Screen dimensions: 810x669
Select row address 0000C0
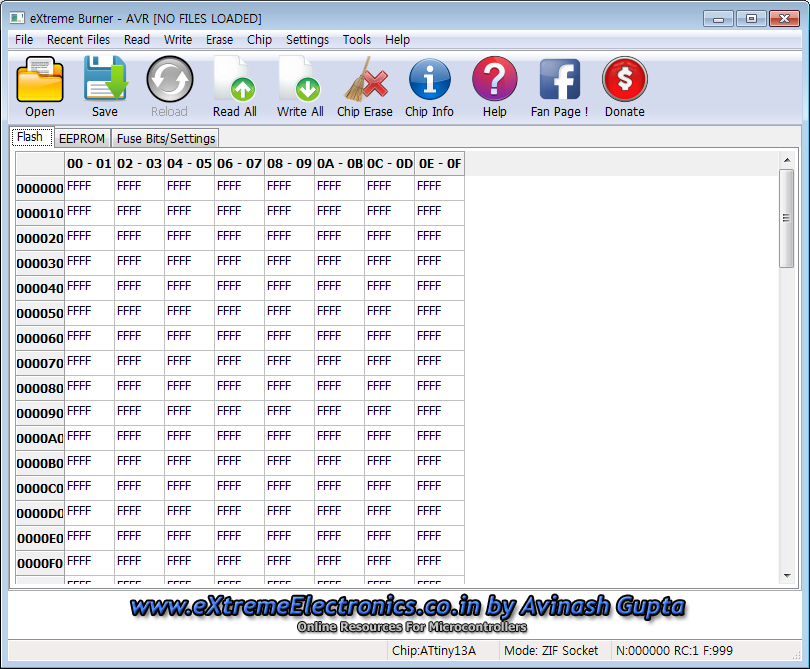[x=40, y=489]
